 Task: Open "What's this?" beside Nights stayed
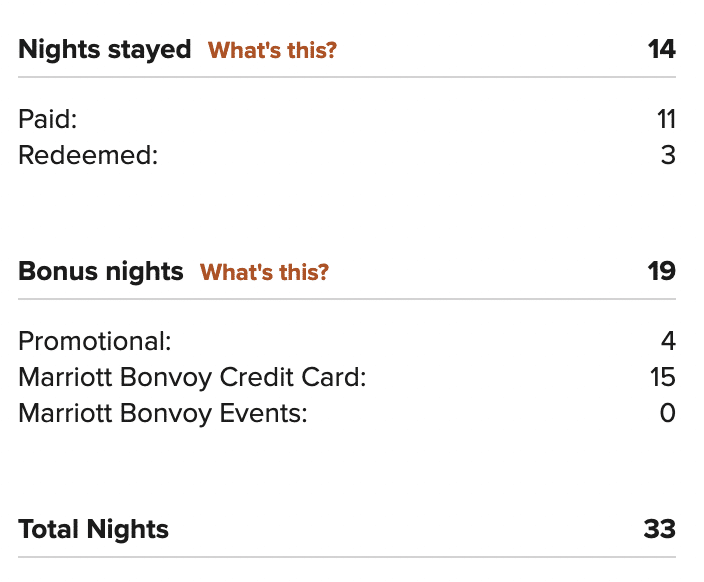[272, 50]
